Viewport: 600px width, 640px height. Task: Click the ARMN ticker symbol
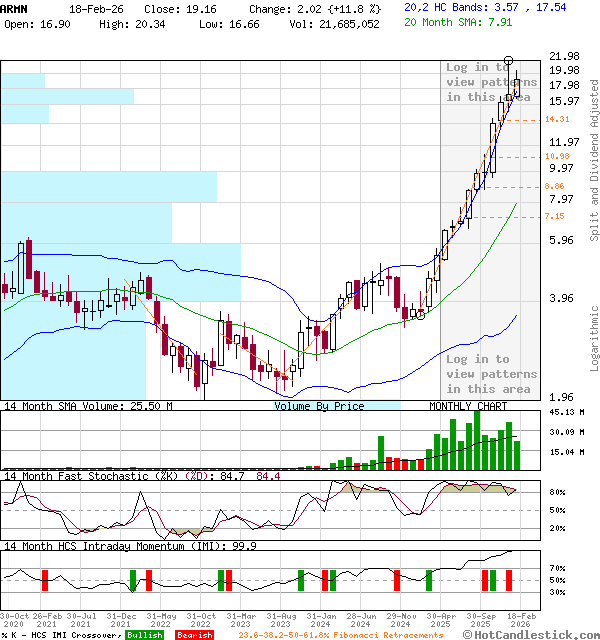tap(14, 7)
